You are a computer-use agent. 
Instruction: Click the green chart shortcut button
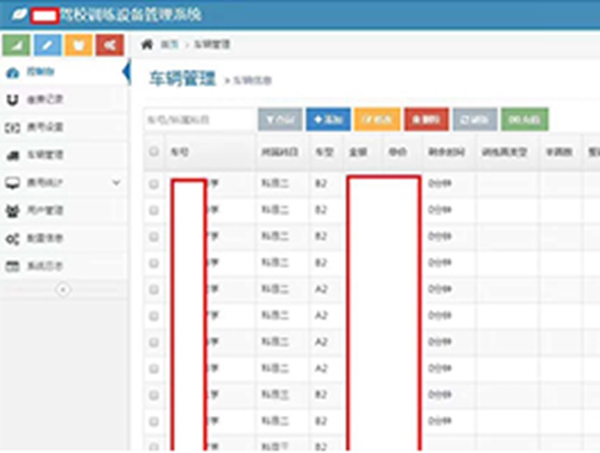[x=17, y=45]
